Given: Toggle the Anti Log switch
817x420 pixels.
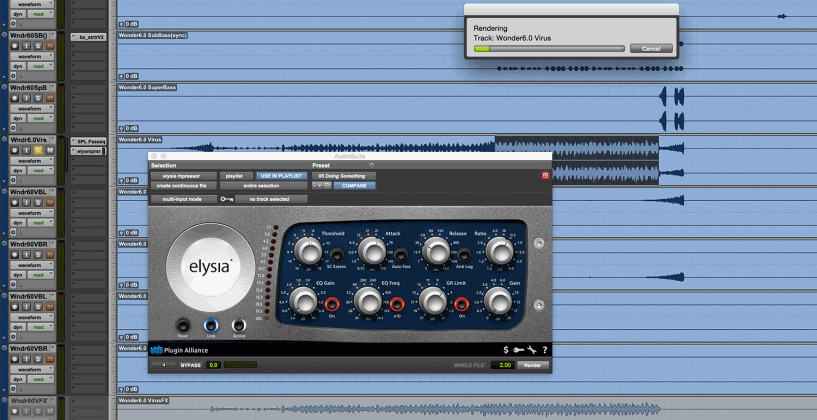Looking at the screenshot, I should [464, 255].
